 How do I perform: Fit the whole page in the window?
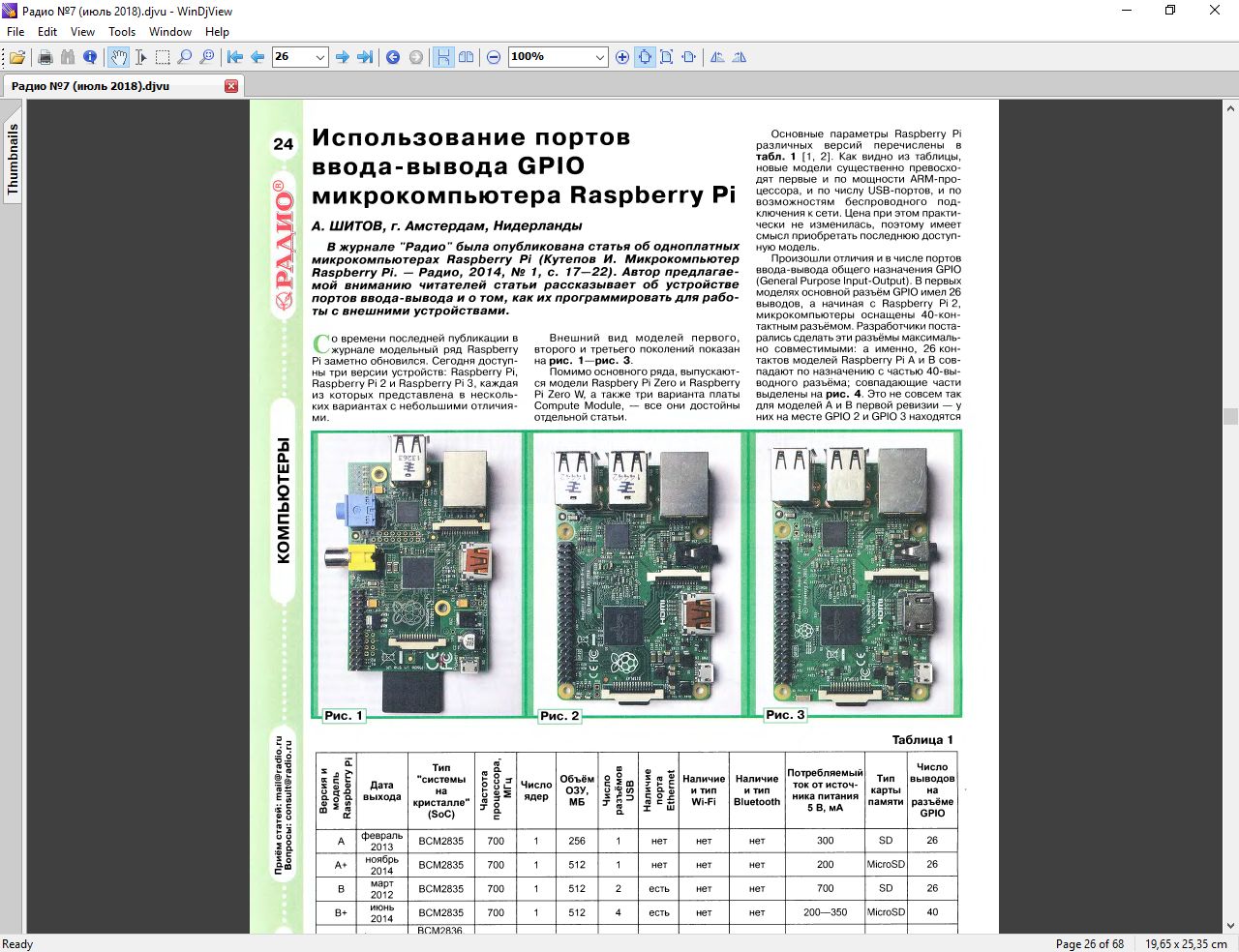pyautogui.click(x=667, y=57)
